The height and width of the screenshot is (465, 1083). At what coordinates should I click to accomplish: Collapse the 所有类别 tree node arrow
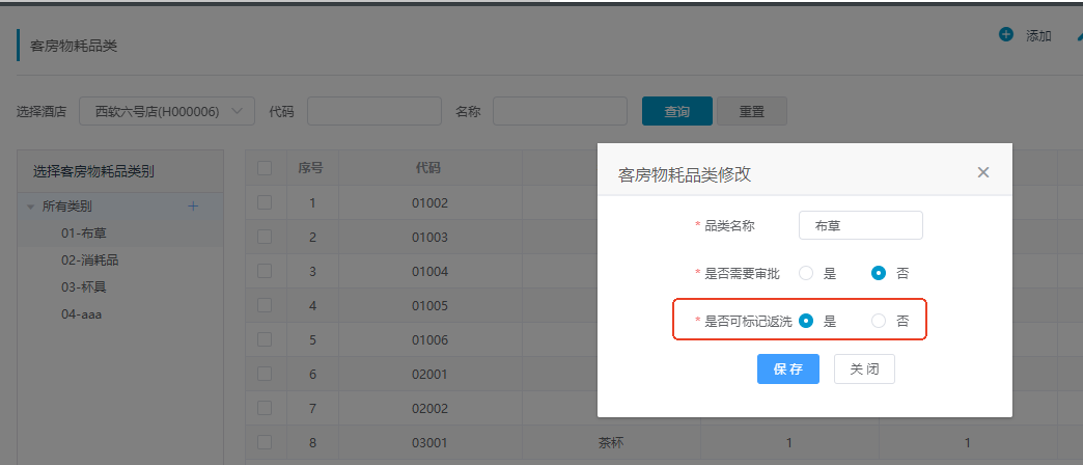click(x=31, y=207)
